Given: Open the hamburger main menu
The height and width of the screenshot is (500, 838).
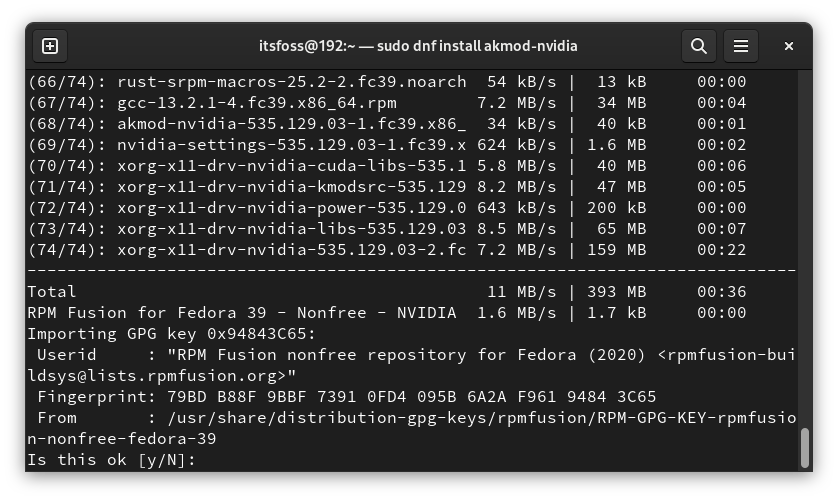Looking at the screenshot, I should tap(741, 46).
